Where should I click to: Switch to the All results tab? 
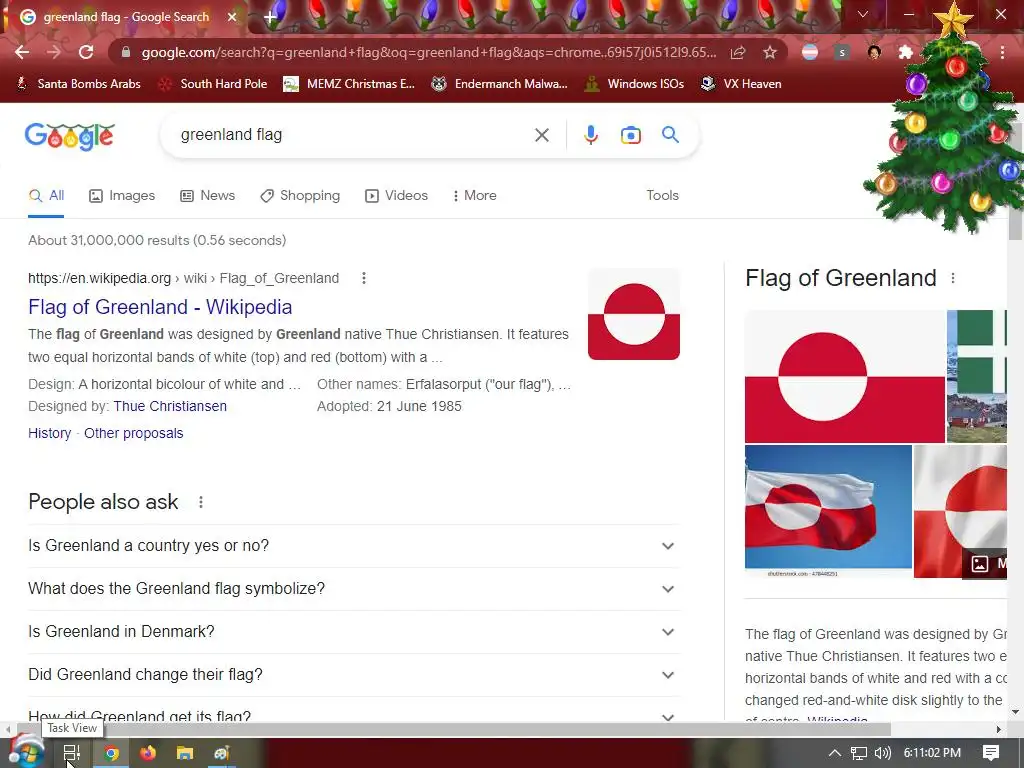pyautogui.click(x=46, y=196)
